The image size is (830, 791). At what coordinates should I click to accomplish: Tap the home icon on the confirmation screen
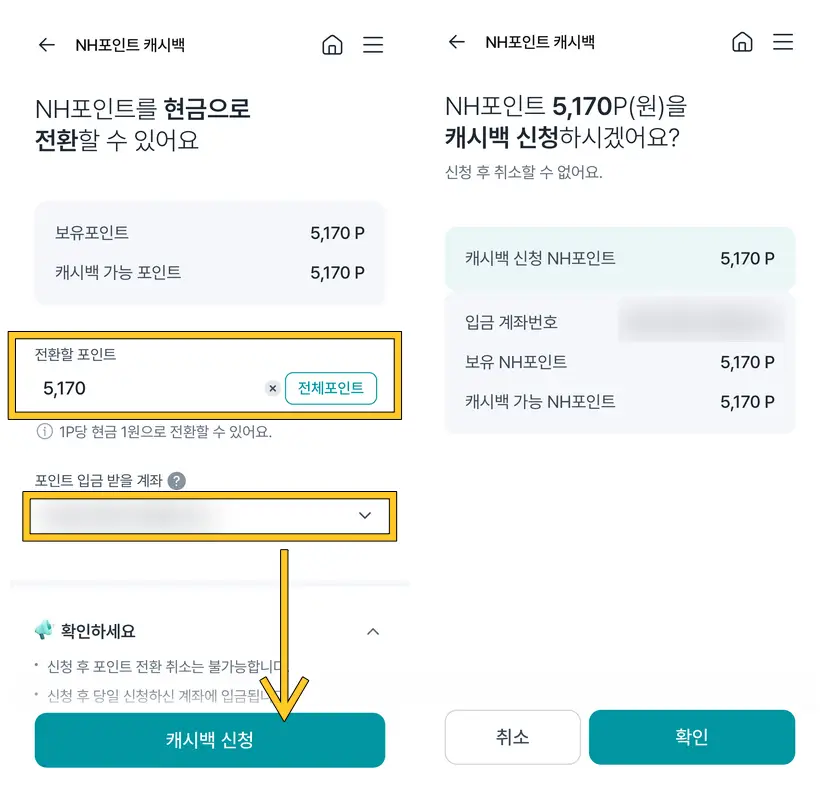tap(743, 42)
